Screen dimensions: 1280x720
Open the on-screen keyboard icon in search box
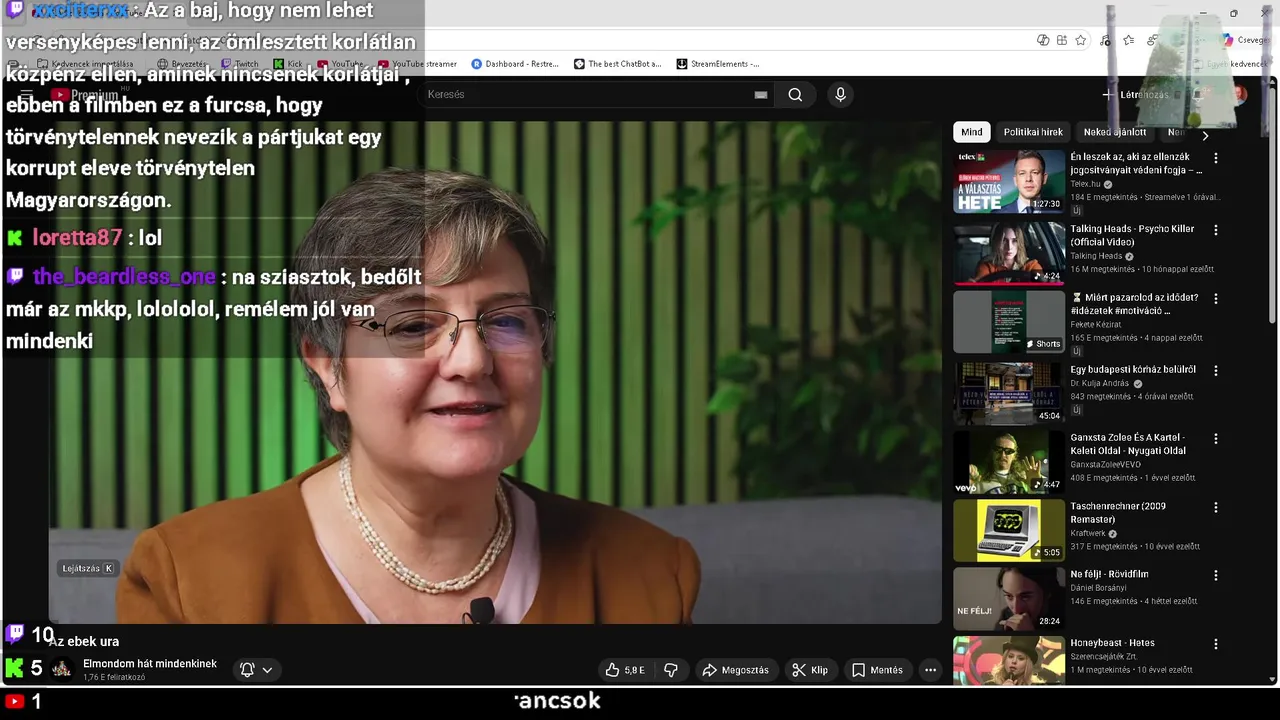(x=761, y=95)
